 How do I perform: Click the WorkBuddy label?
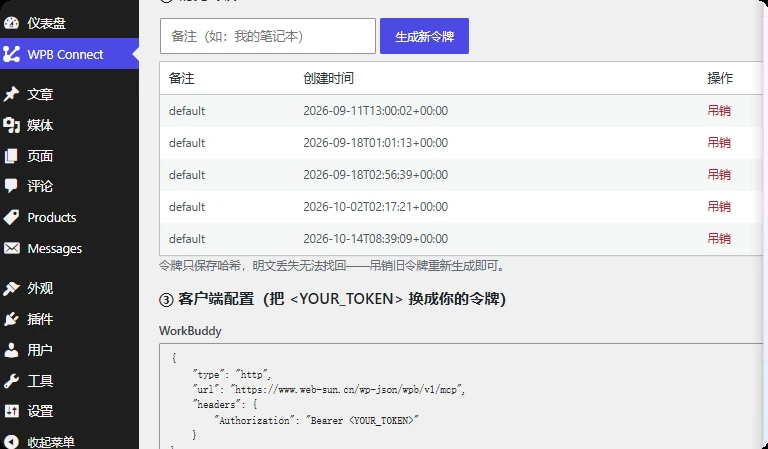tap(190, 331)
